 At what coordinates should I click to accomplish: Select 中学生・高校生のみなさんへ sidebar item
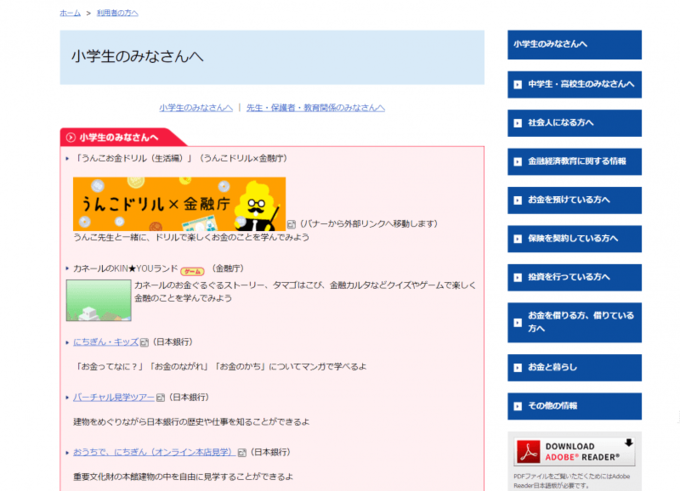(x=574, y=84)
